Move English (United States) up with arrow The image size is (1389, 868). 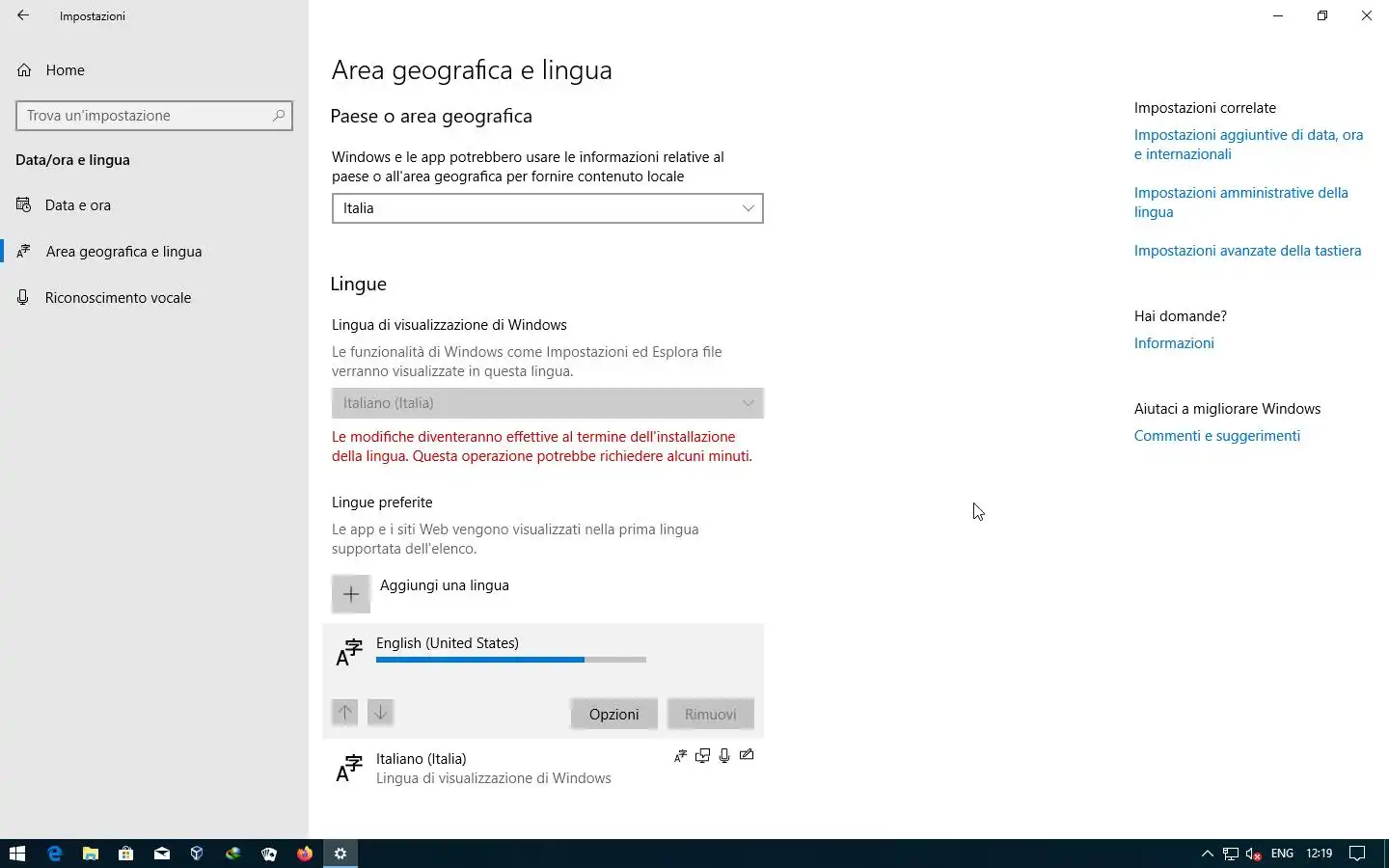(x=344, y=713)
